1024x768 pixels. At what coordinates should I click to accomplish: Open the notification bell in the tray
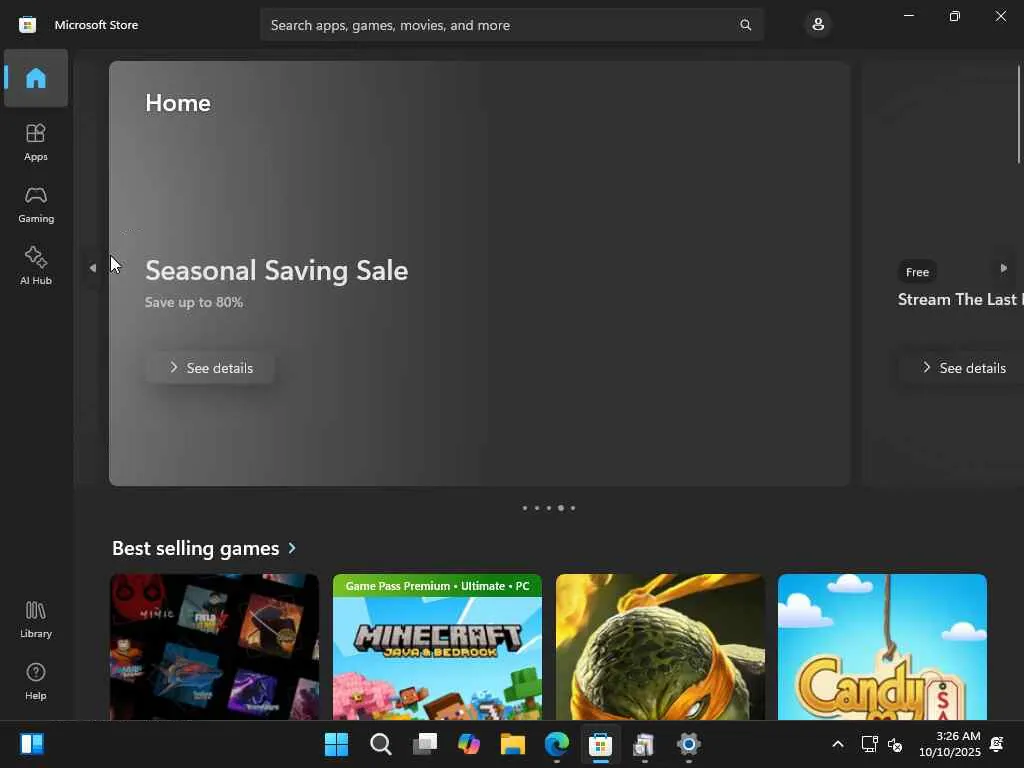997,744
